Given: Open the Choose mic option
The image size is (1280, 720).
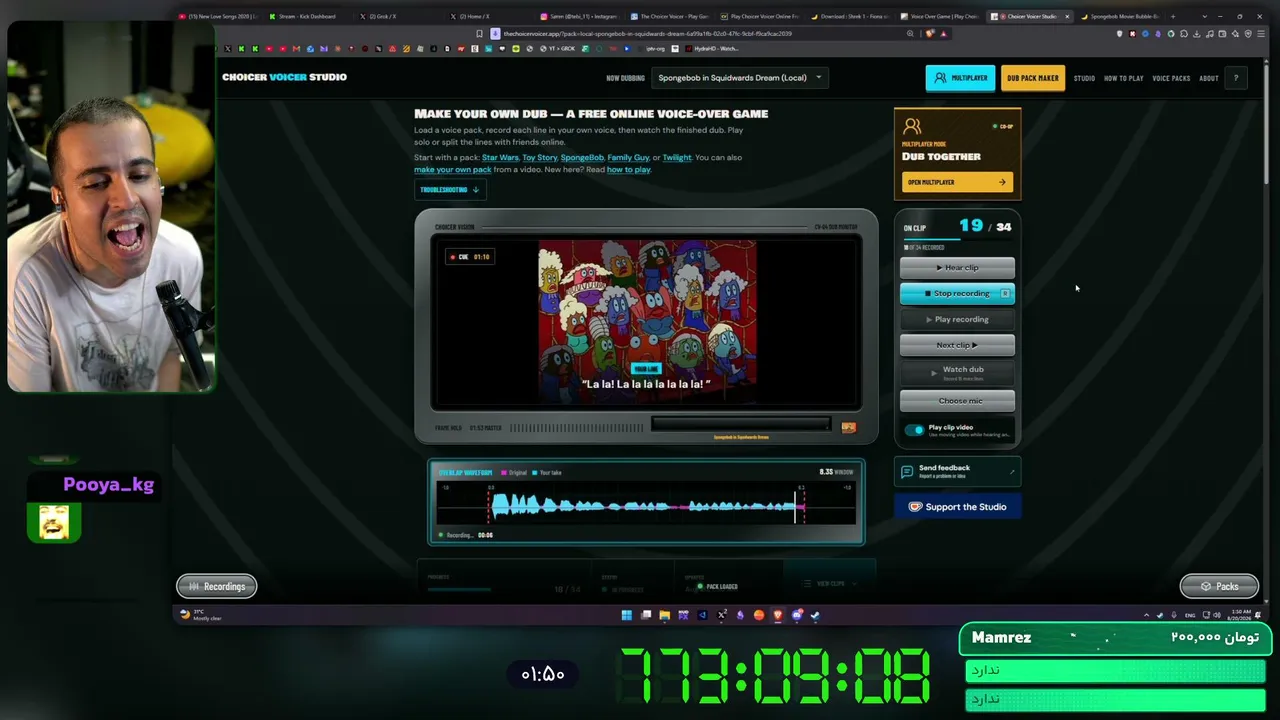Looking at the screenshot, I should click(x=957, y=401).
